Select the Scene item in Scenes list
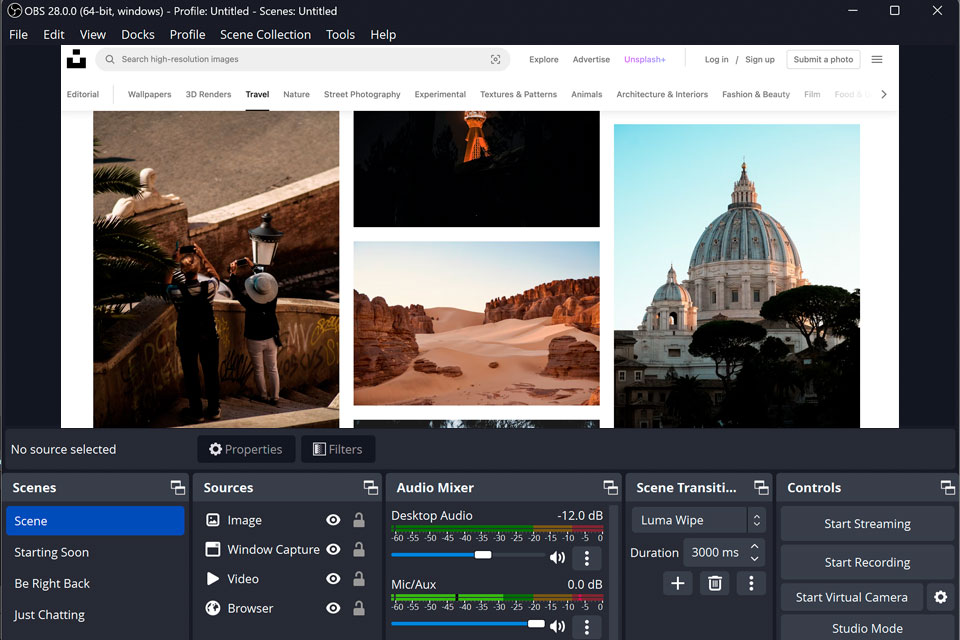This screenshot has height=640, width=960. point(96,521)
